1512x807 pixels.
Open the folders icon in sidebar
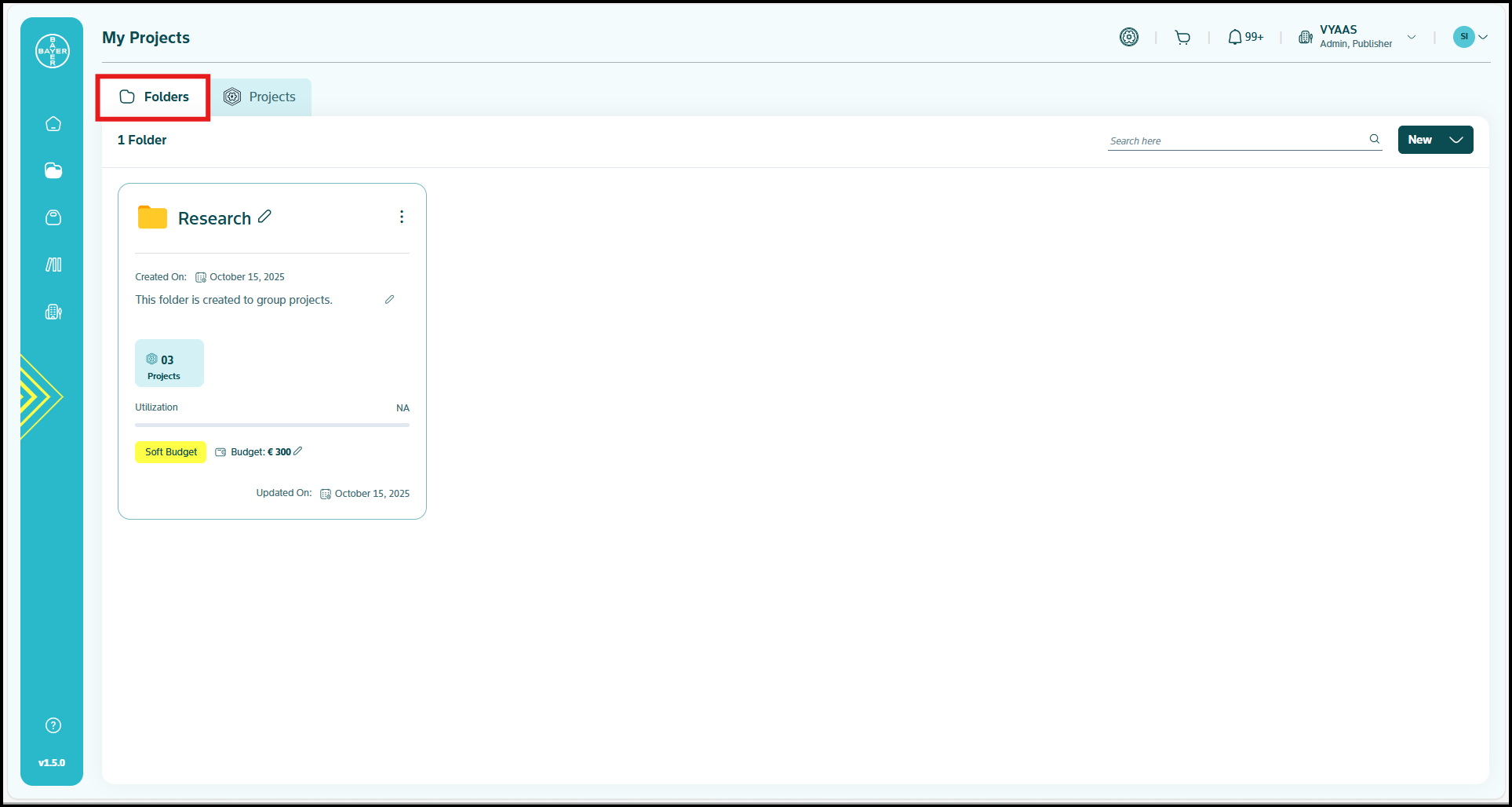53,171
